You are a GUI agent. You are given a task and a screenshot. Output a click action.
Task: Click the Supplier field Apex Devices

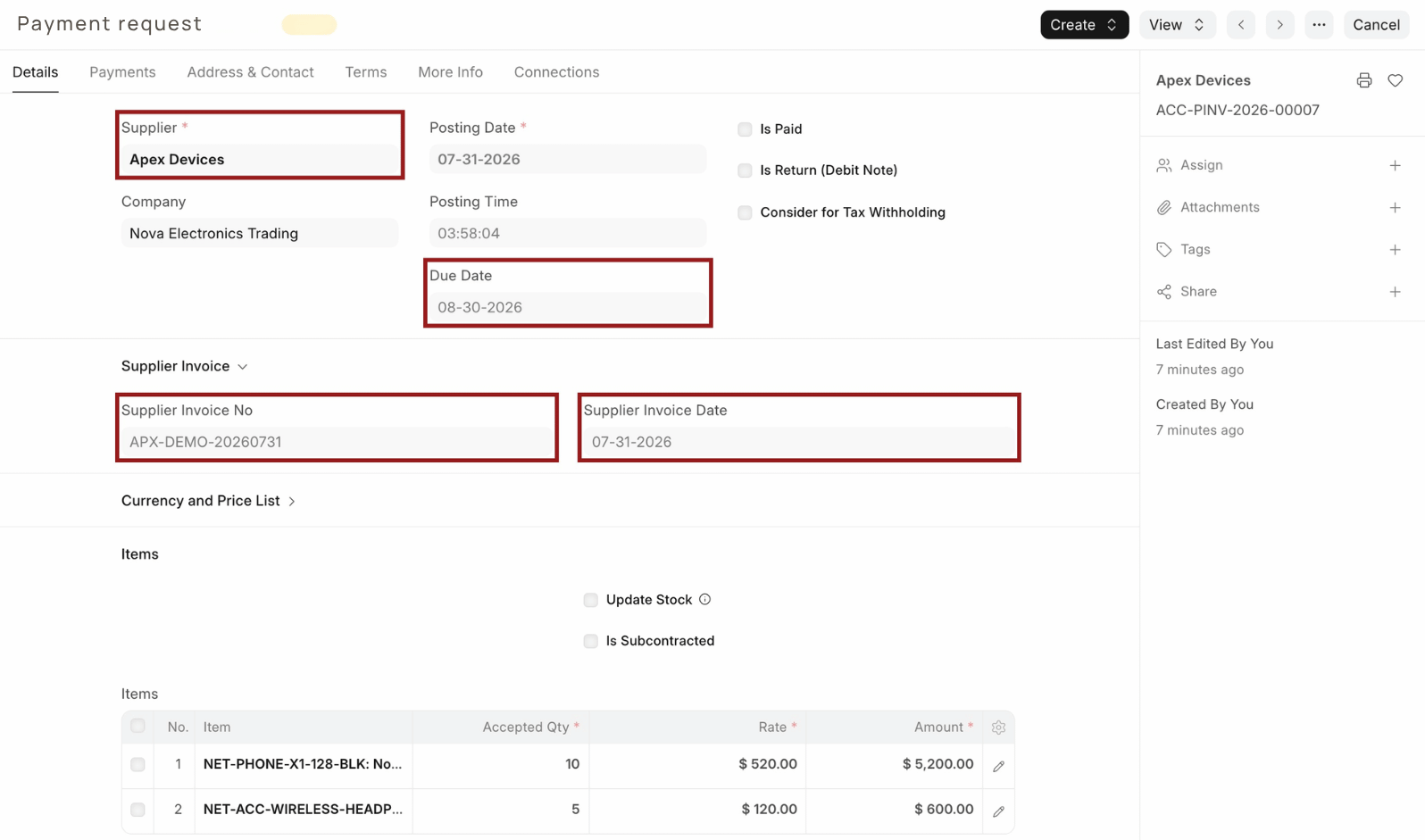pos(260,160)
